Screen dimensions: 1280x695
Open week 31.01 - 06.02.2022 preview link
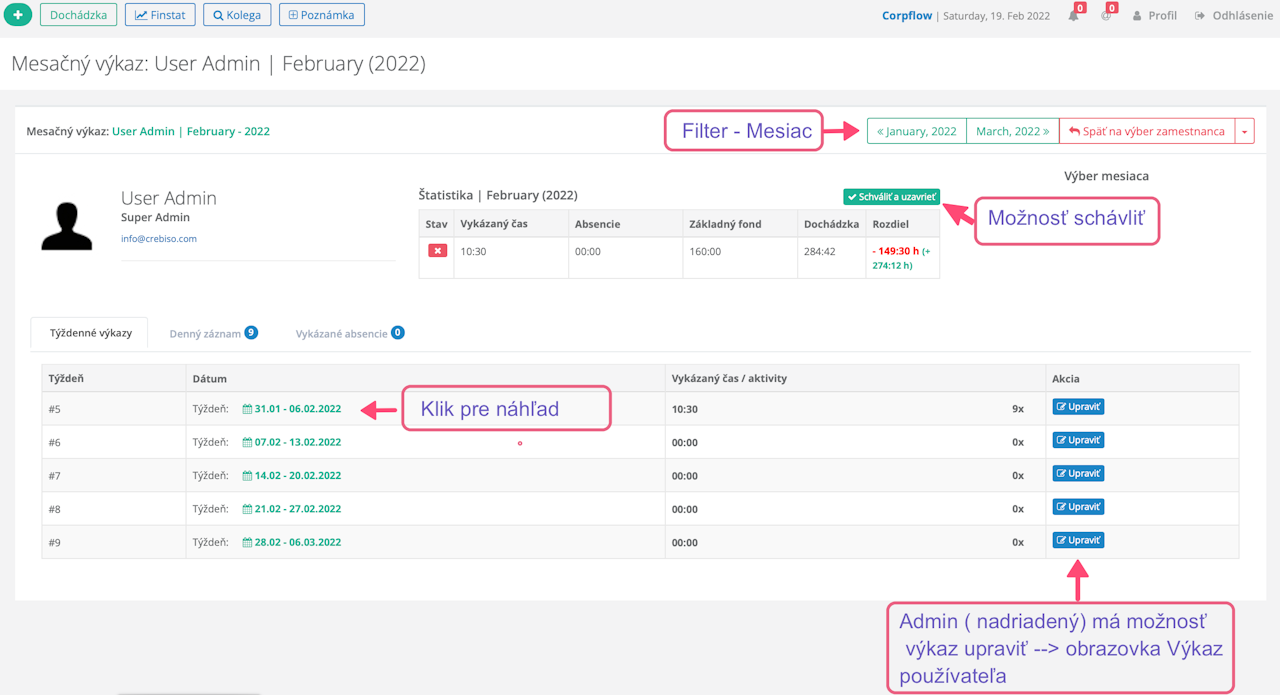point(297,409)
